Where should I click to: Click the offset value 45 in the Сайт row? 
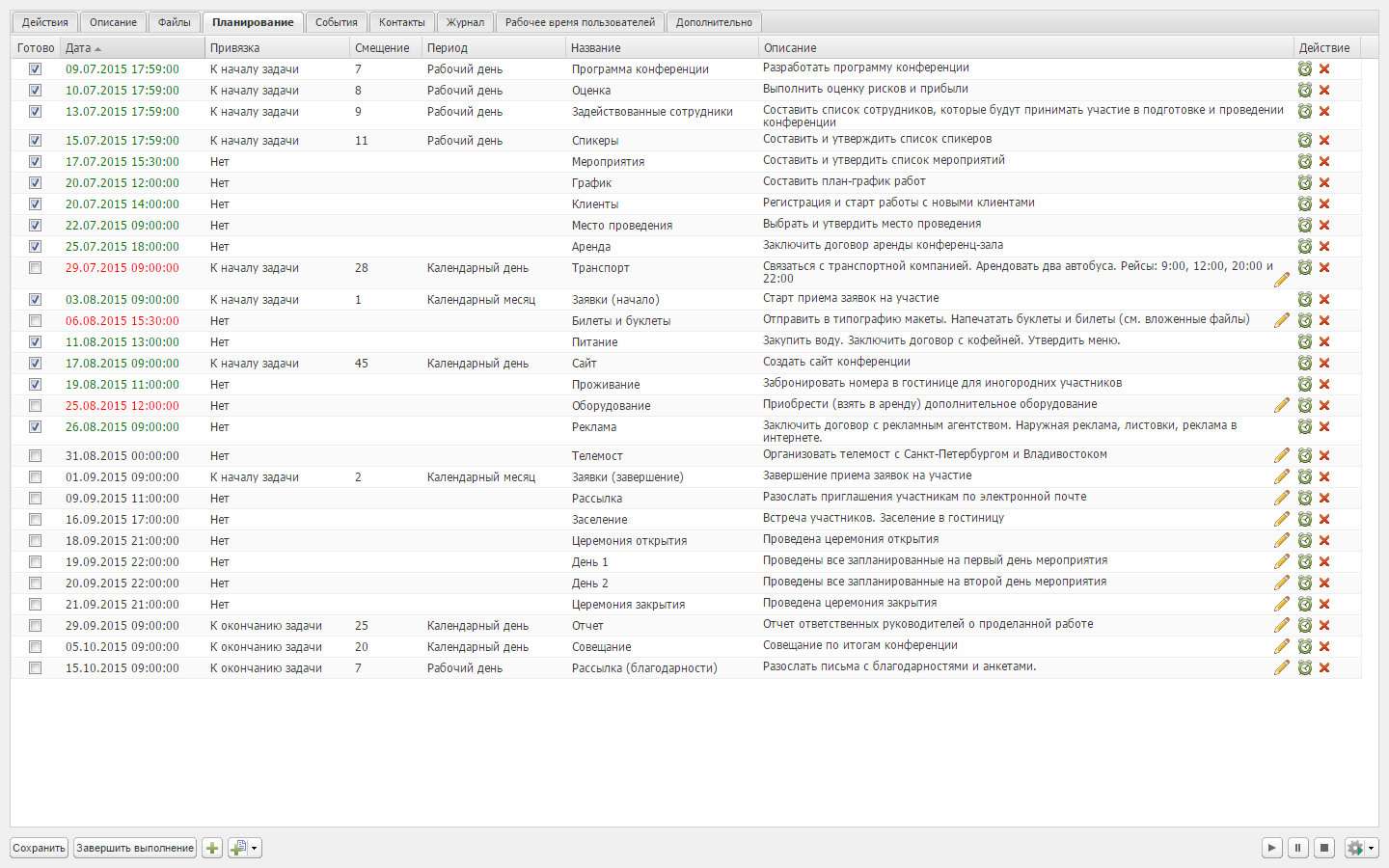(362, 364)
